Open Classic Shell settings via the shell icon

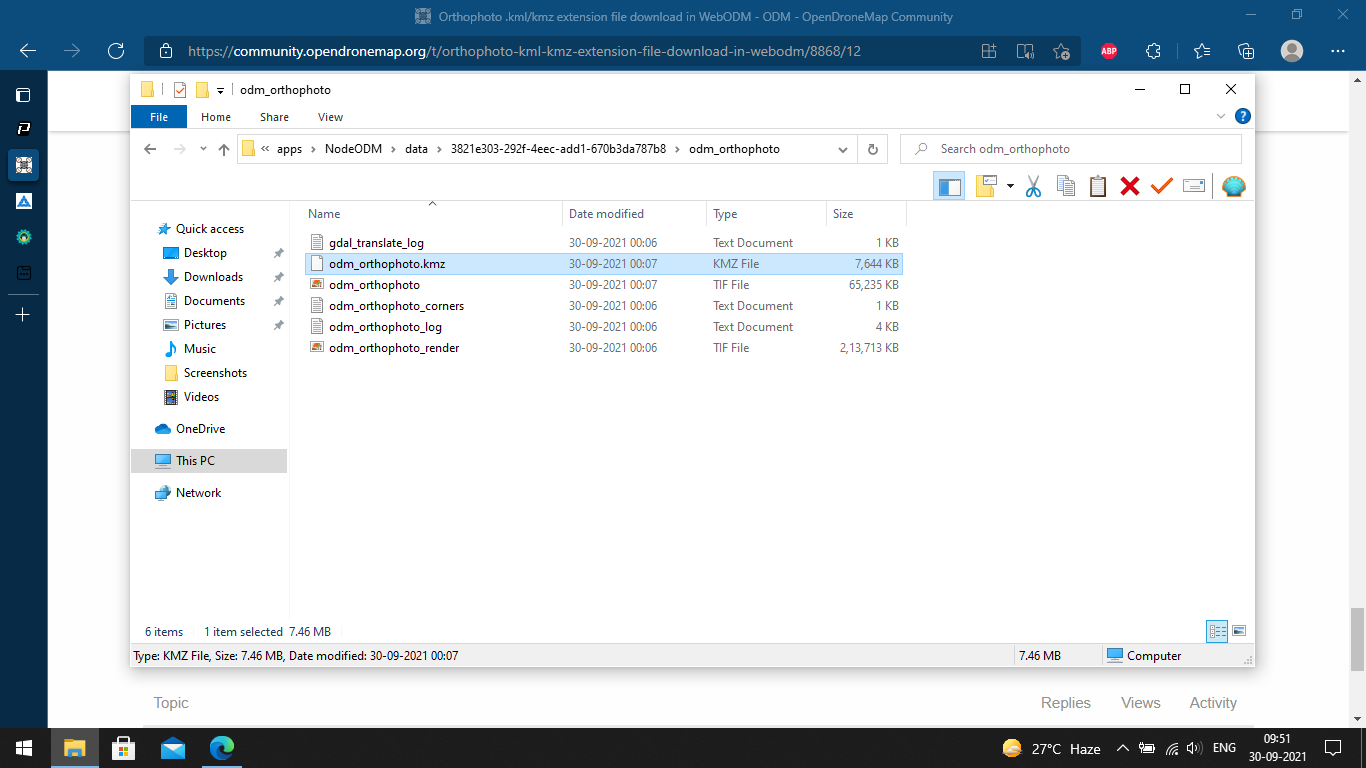tap(1233, 186)
